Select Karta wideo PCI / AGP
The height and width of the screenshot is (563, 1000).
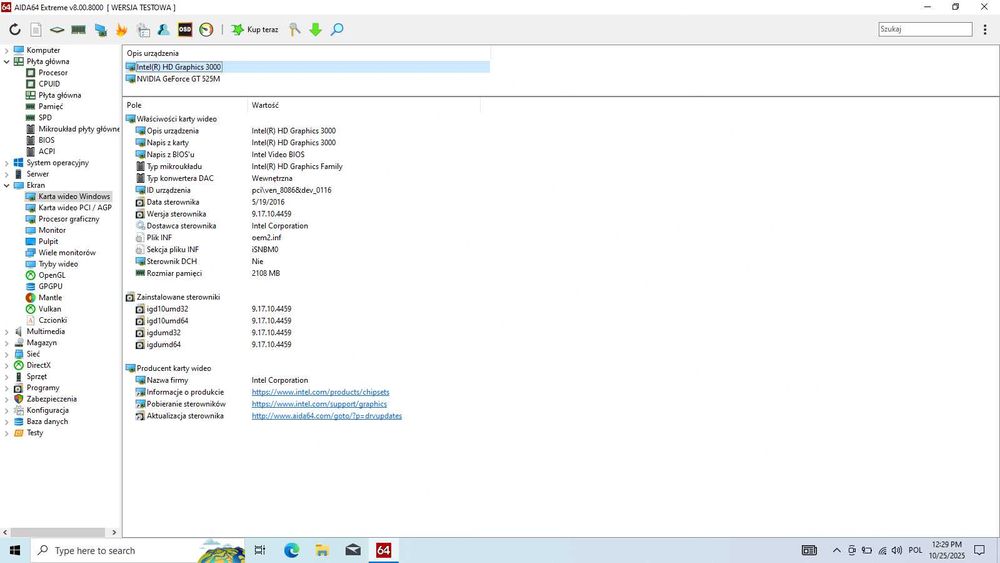click(x=75, y=208)
